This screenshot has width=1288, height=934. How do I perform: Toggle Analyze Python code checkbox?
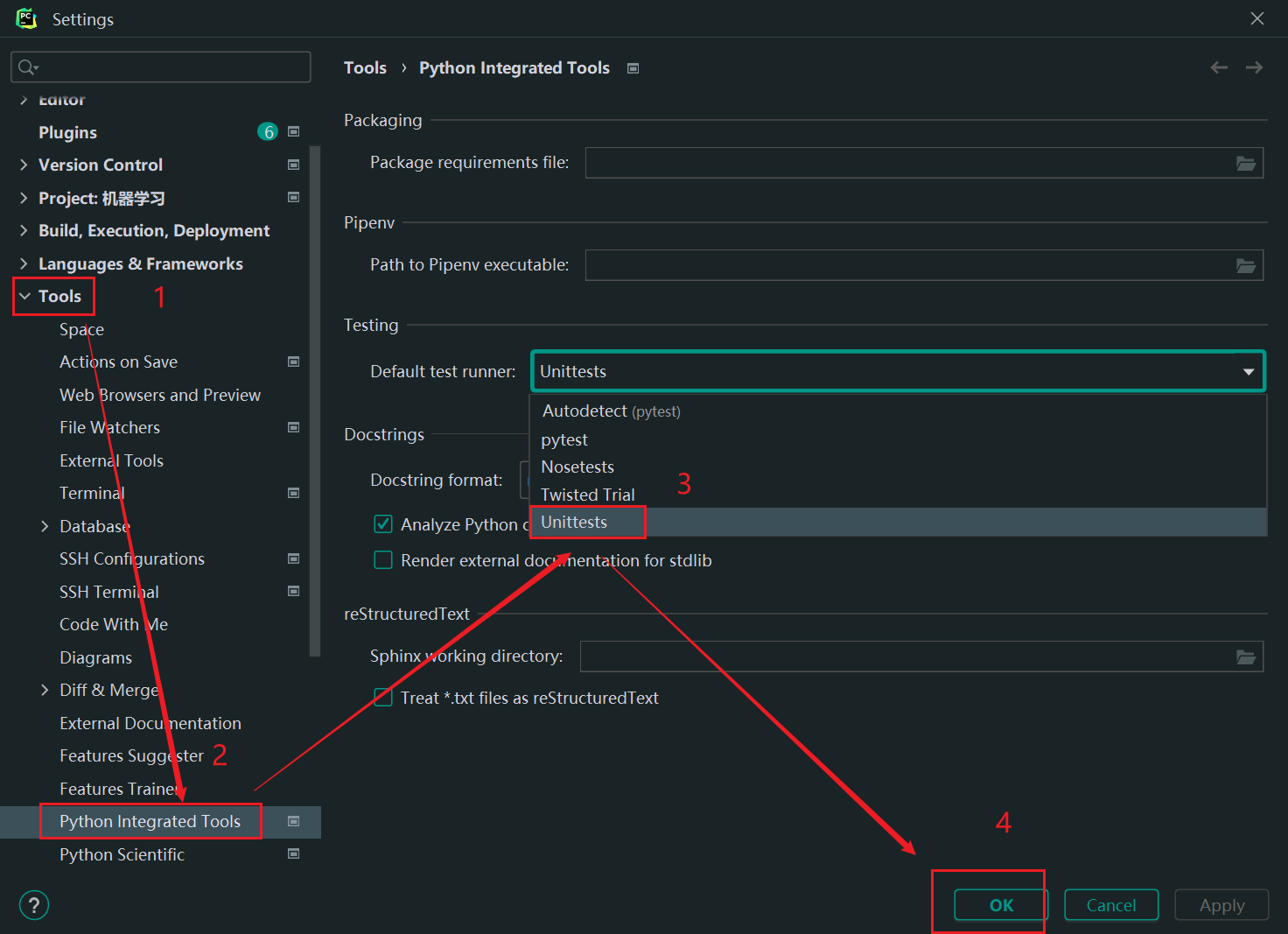383,523
